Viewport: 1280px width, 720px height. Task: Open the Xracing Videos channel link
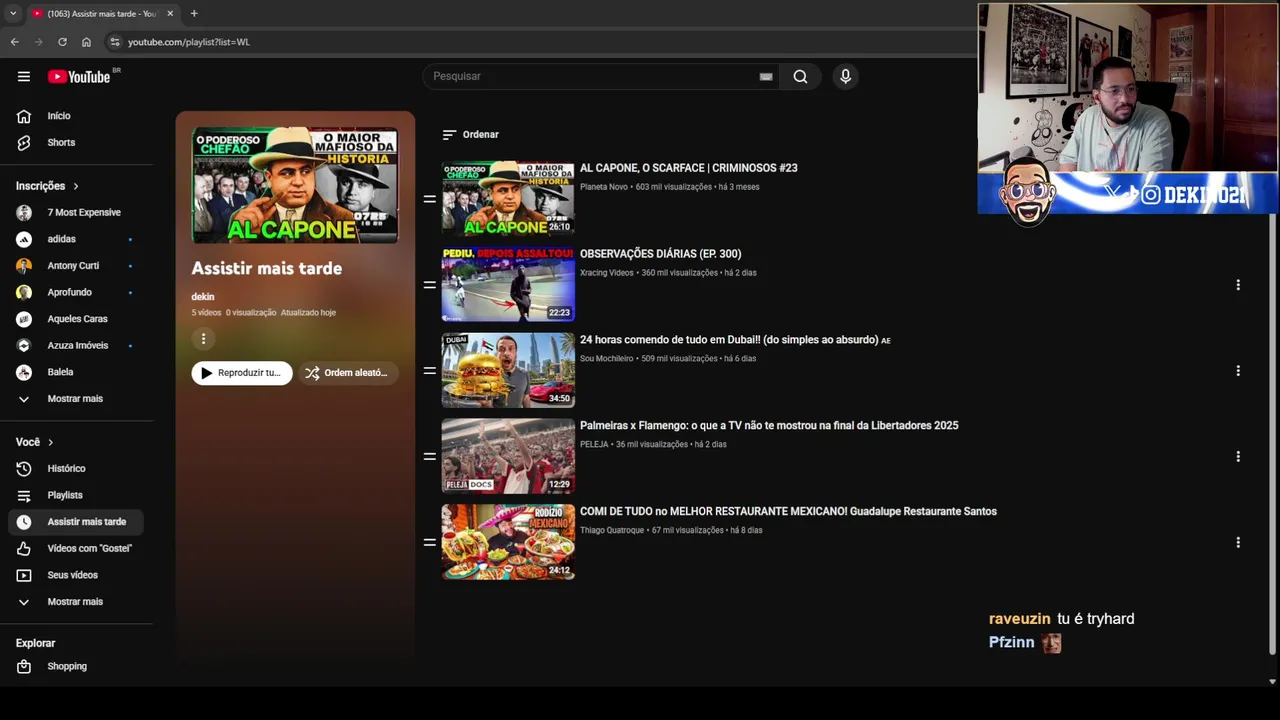coord(607,273)
